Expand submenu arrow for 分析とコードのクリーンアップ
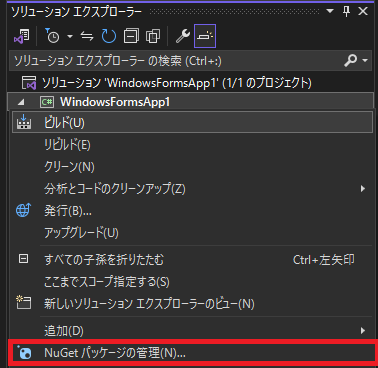Viewport: 378px width, 368px height. pos(363,189)
